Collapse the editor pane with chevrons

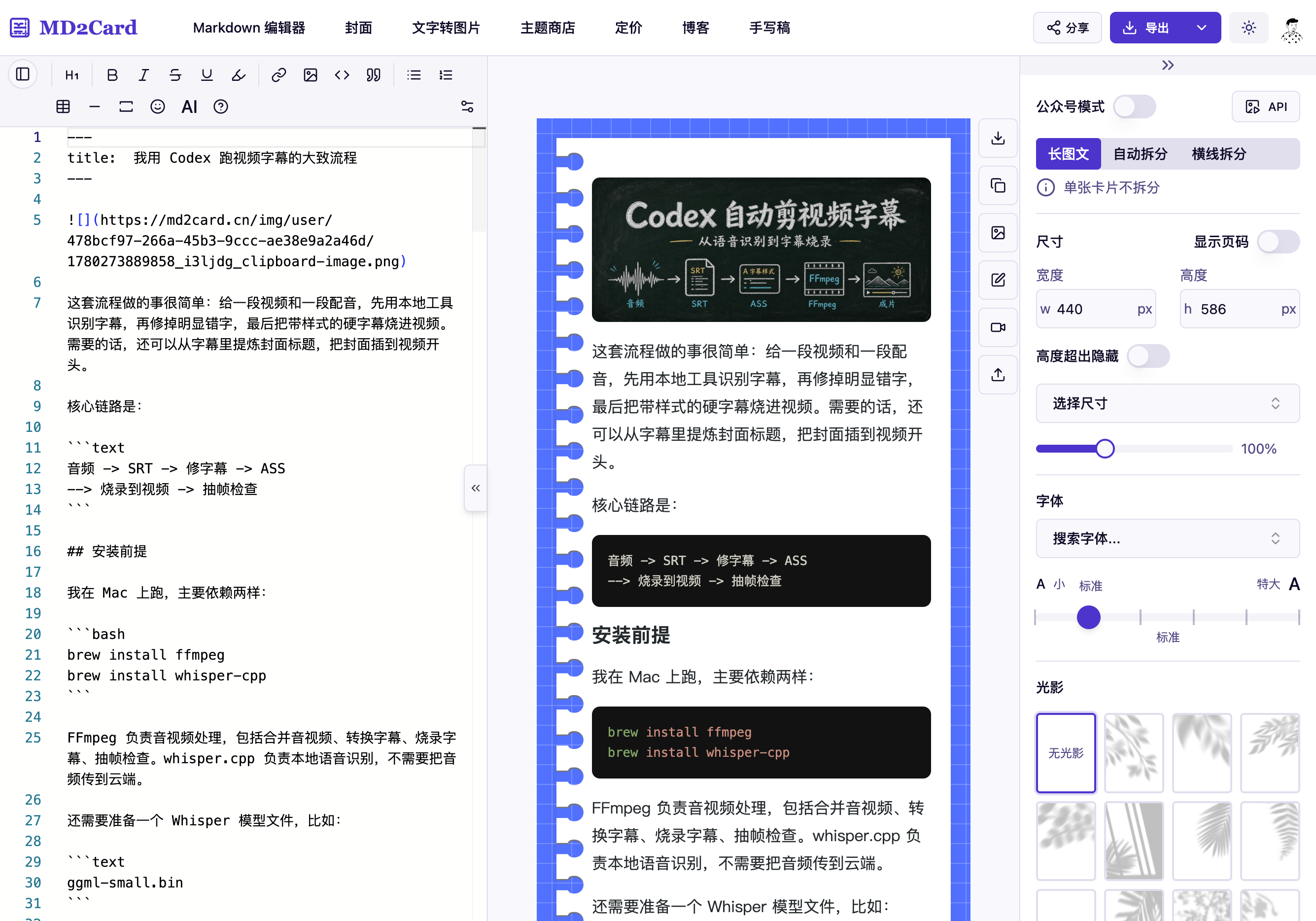click(476, 488)
